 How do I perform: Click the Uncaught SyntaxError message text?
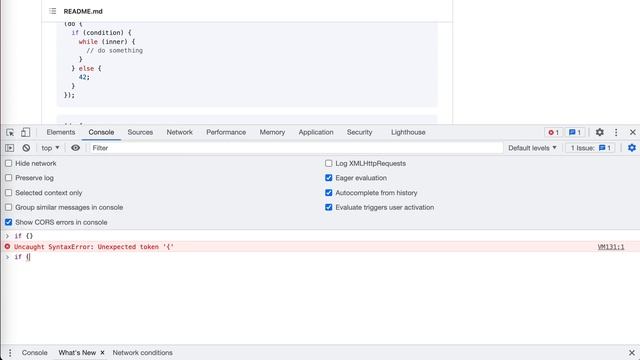94,247
